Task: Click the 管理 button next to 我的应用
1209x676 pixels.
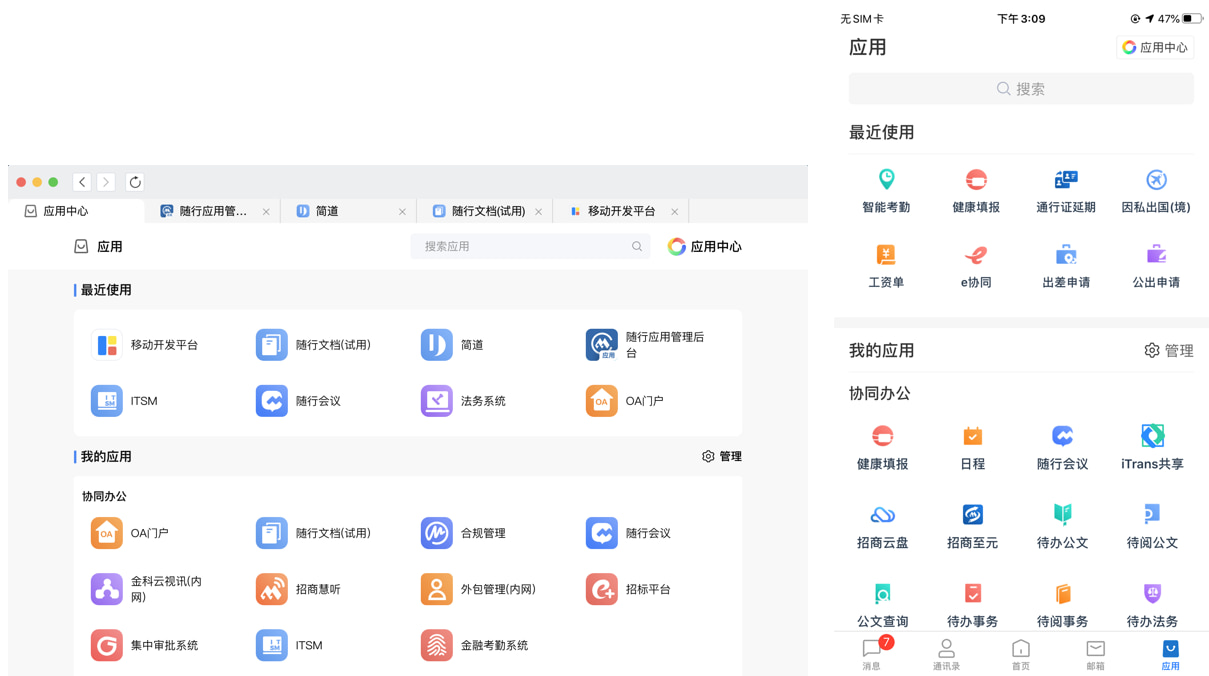Action: coord(722,456)
